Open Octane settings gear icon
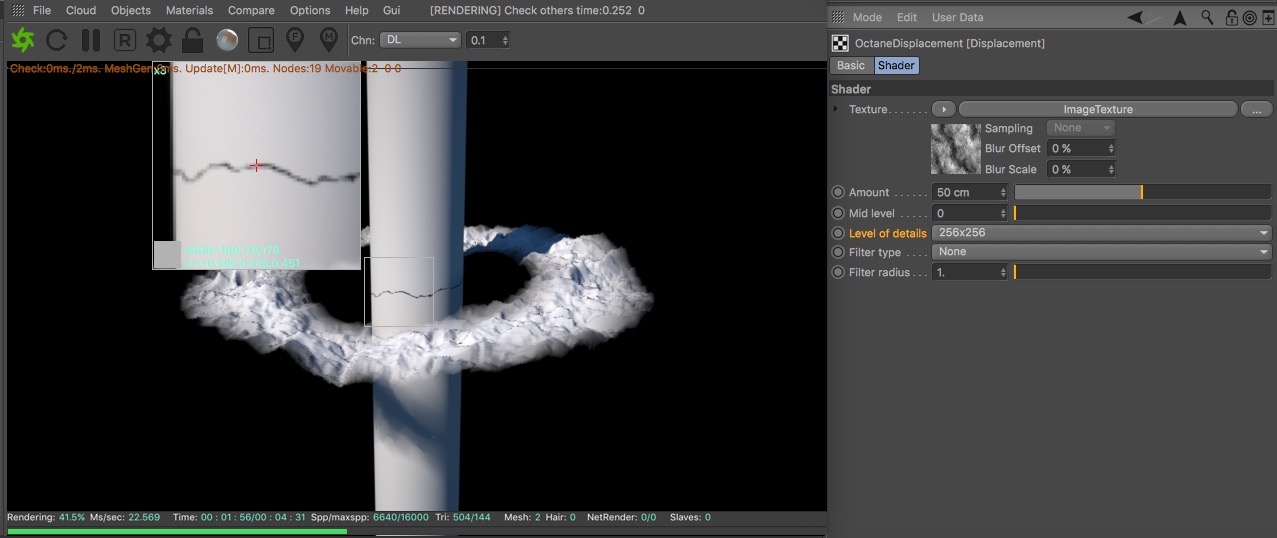1277x538 pixels. click(159, 40)
